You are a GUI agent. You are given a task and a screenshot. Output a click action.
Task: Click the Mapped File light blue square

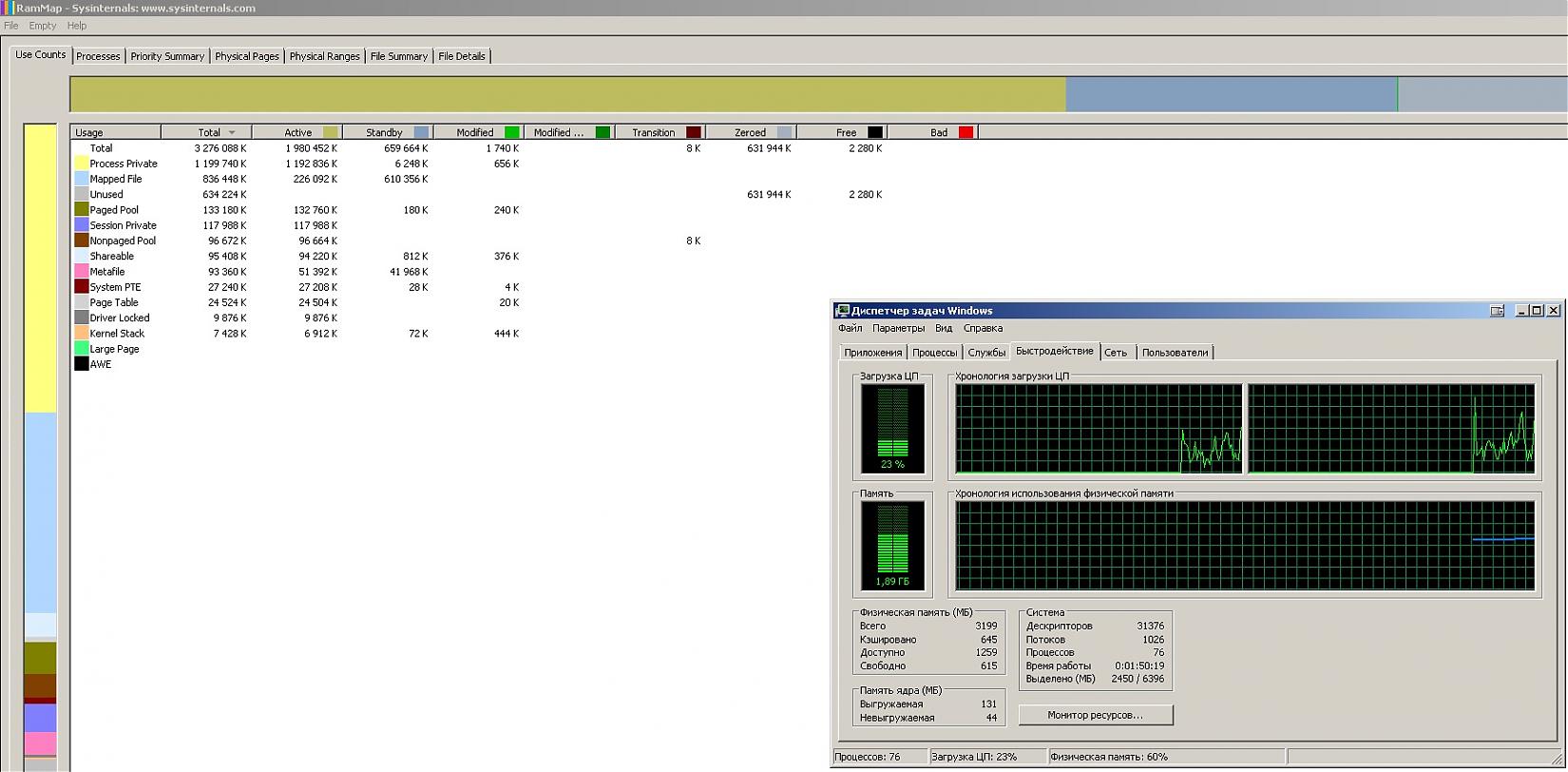tap(82, 179)
